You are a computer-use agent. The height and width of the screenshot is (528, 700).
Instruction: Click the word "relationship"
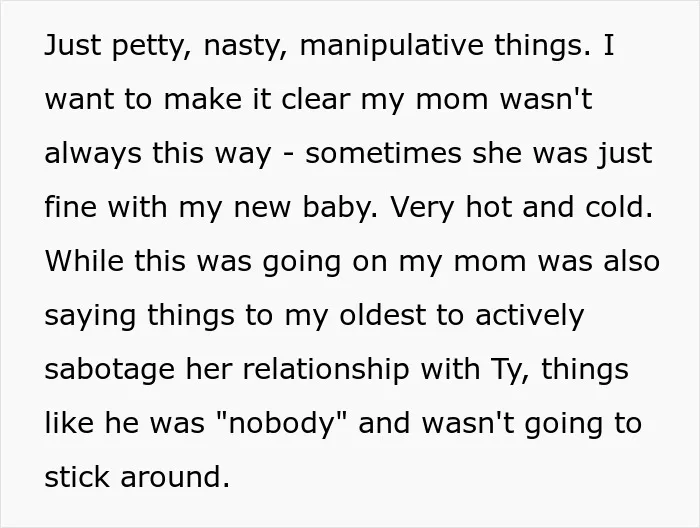(x=326, y=370)
